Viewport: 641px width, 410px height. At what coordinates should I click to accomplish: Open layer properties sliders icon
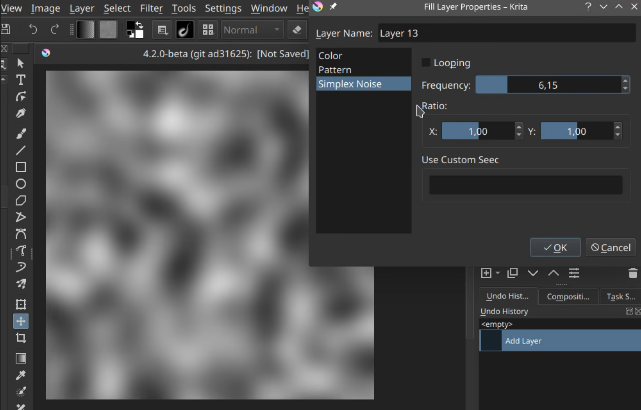point(574,273)
